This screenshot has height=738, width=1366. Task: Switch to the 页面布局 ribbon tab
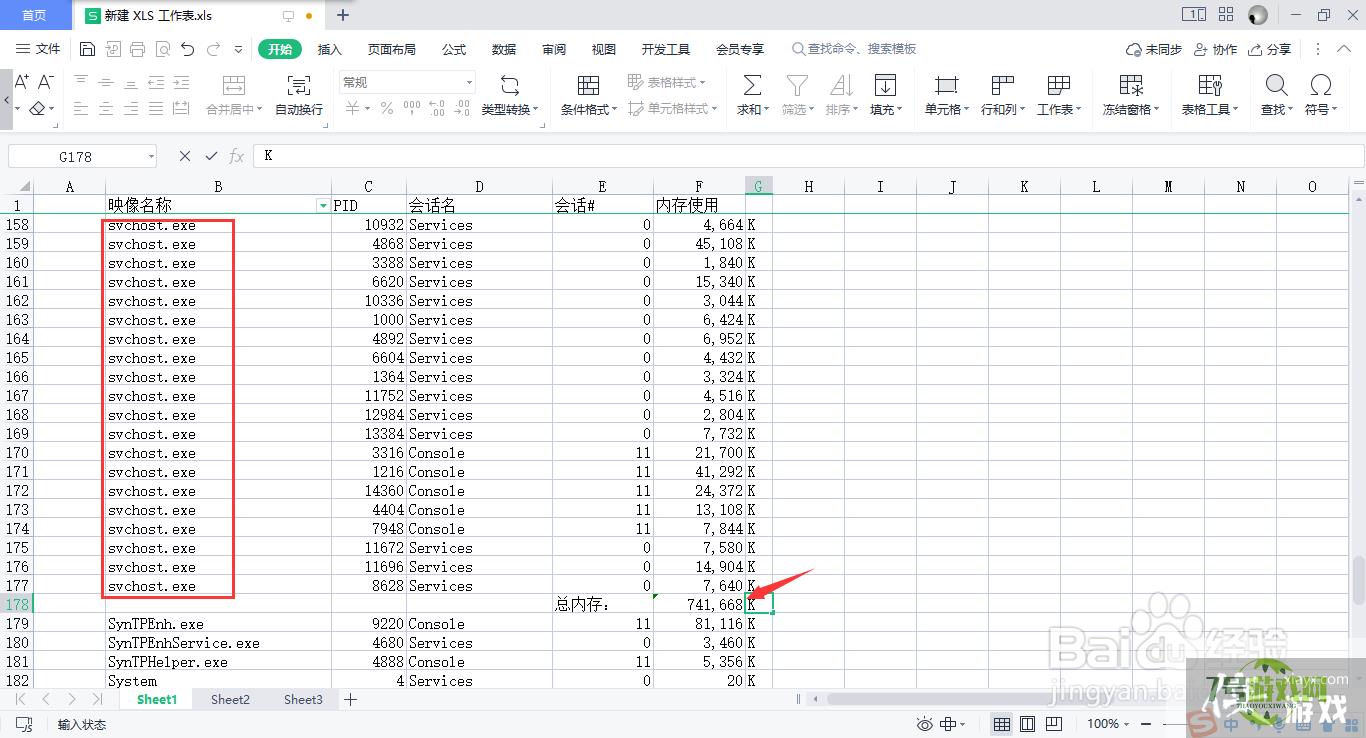click(x=391, y=49)
